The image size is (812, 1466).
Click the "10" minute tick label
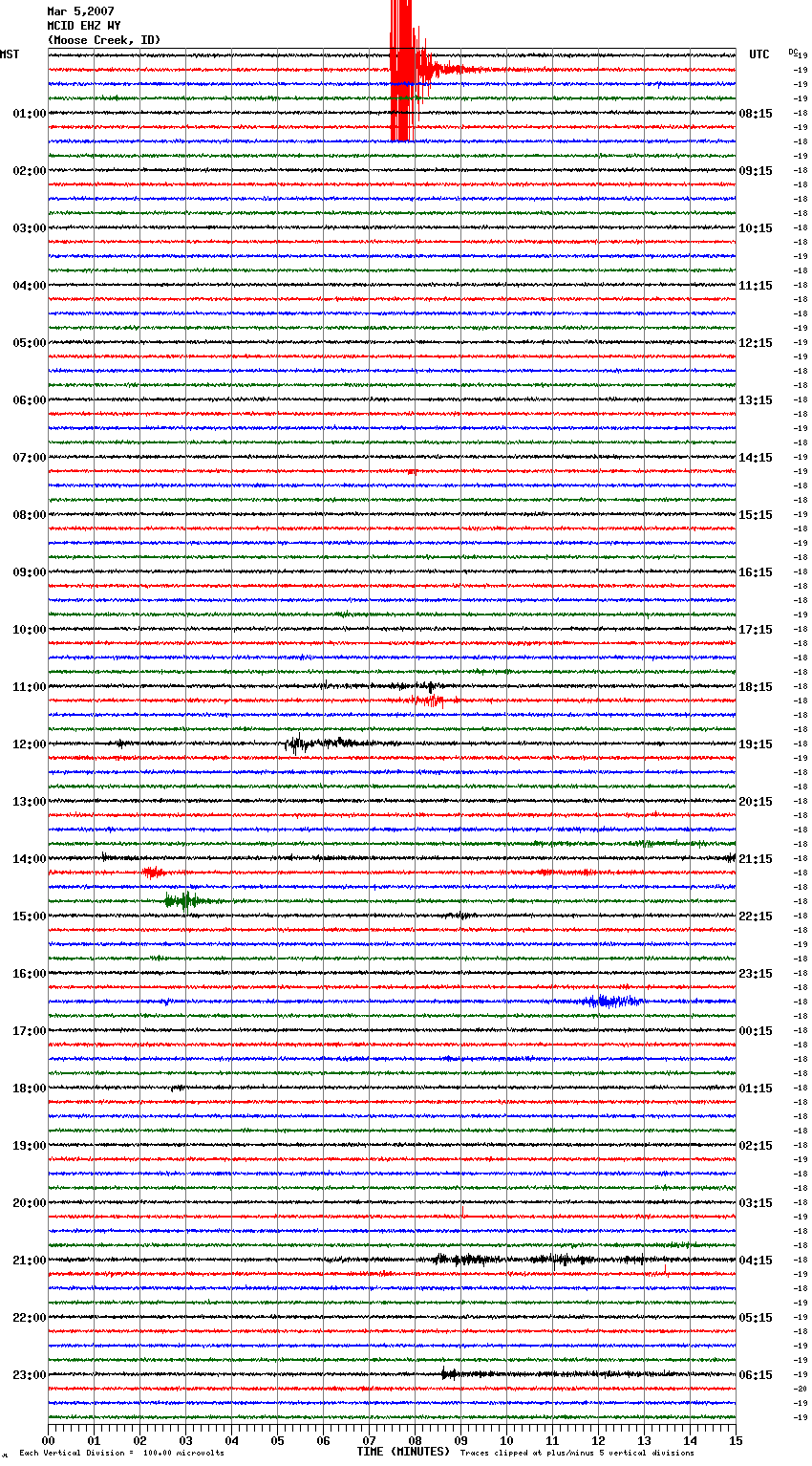506,1440
